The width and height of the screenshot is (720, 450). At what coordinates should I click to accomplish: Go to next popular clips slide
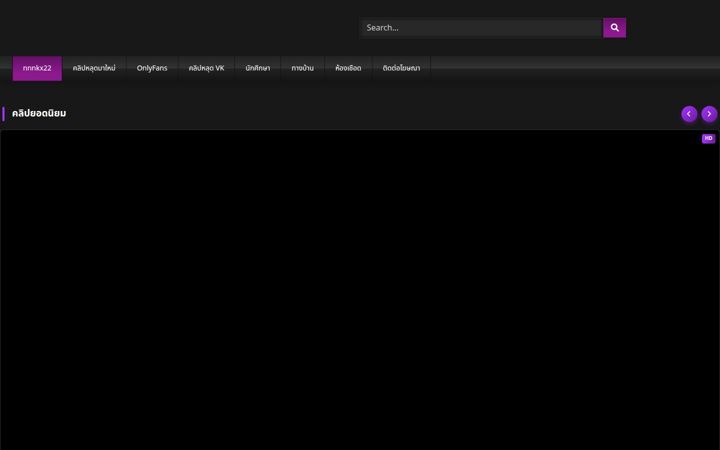(x=709, y=114)
